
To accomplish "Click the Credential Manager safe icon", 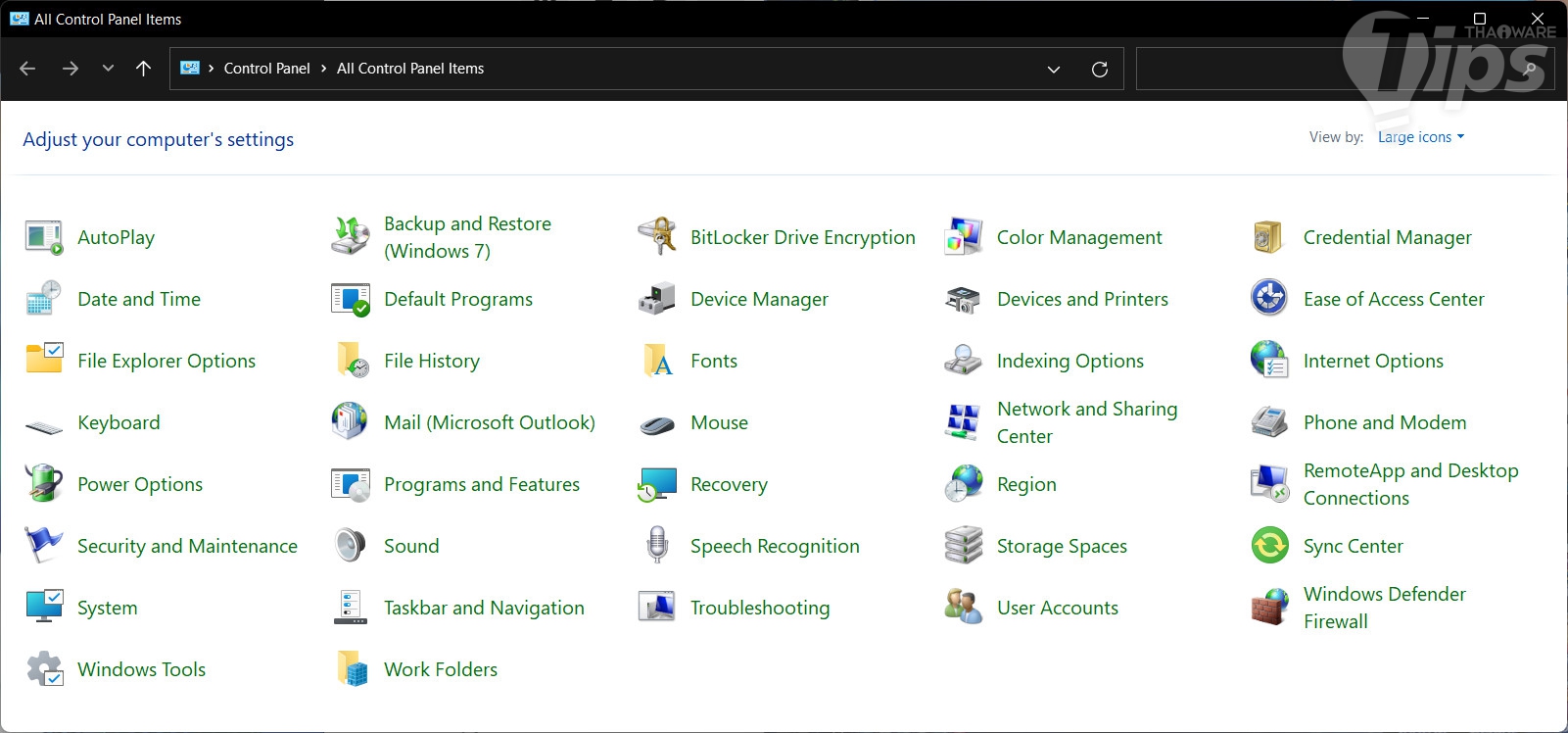I will [1269, 237].
